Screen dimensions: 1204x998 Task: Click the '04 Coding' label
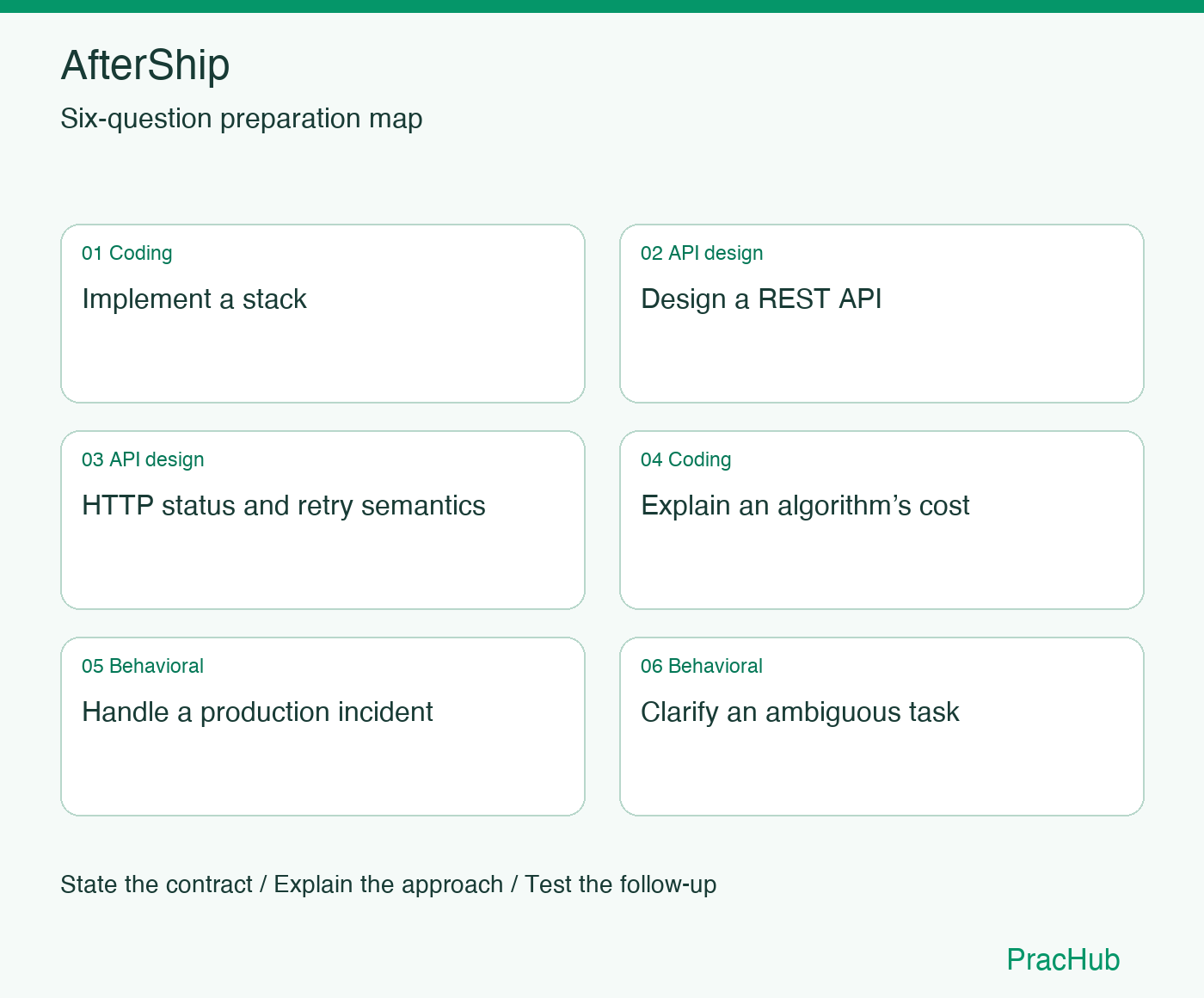pyautogui.click(x=686, y=459)
